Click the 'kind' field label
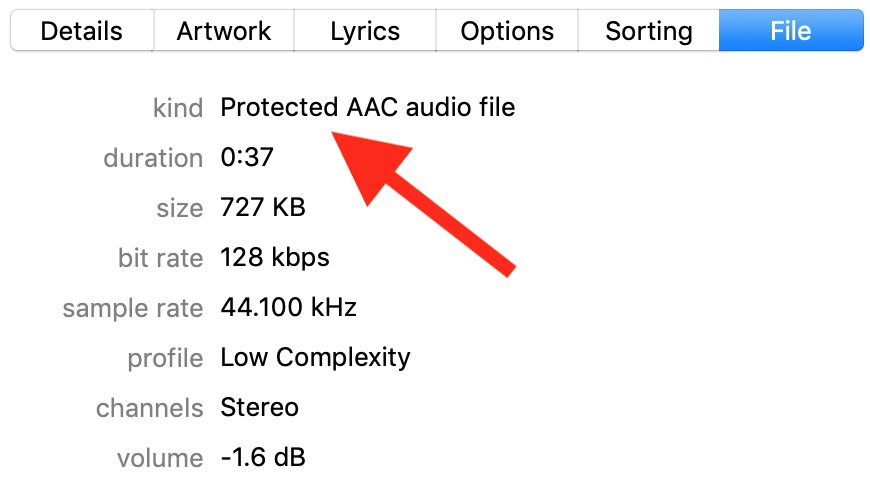The height and width of the screenshot is (504, 870). pyautogui.click(x=178, y=107)
